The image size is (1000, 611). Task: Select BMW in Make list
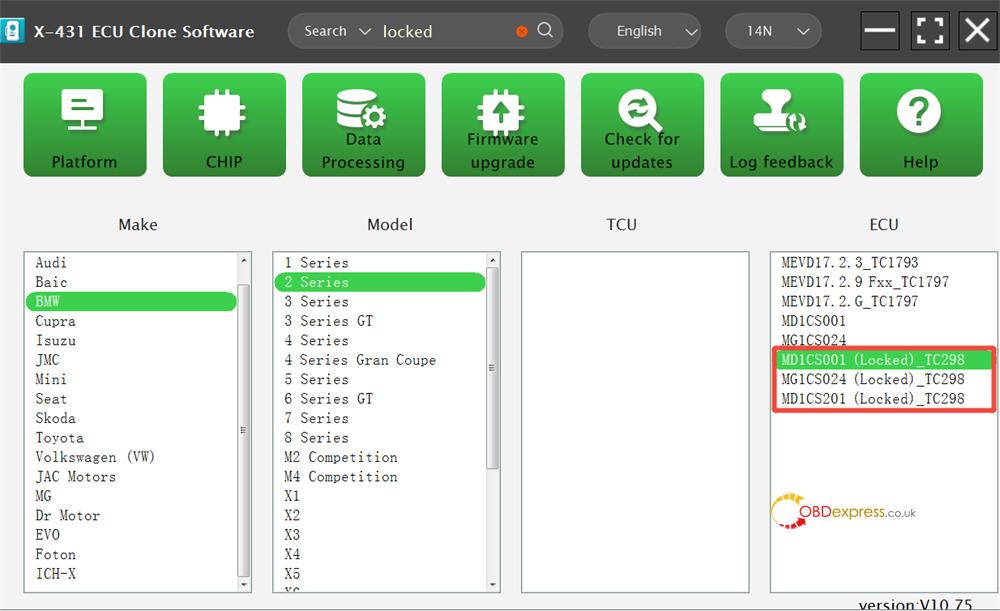point(131,302)
